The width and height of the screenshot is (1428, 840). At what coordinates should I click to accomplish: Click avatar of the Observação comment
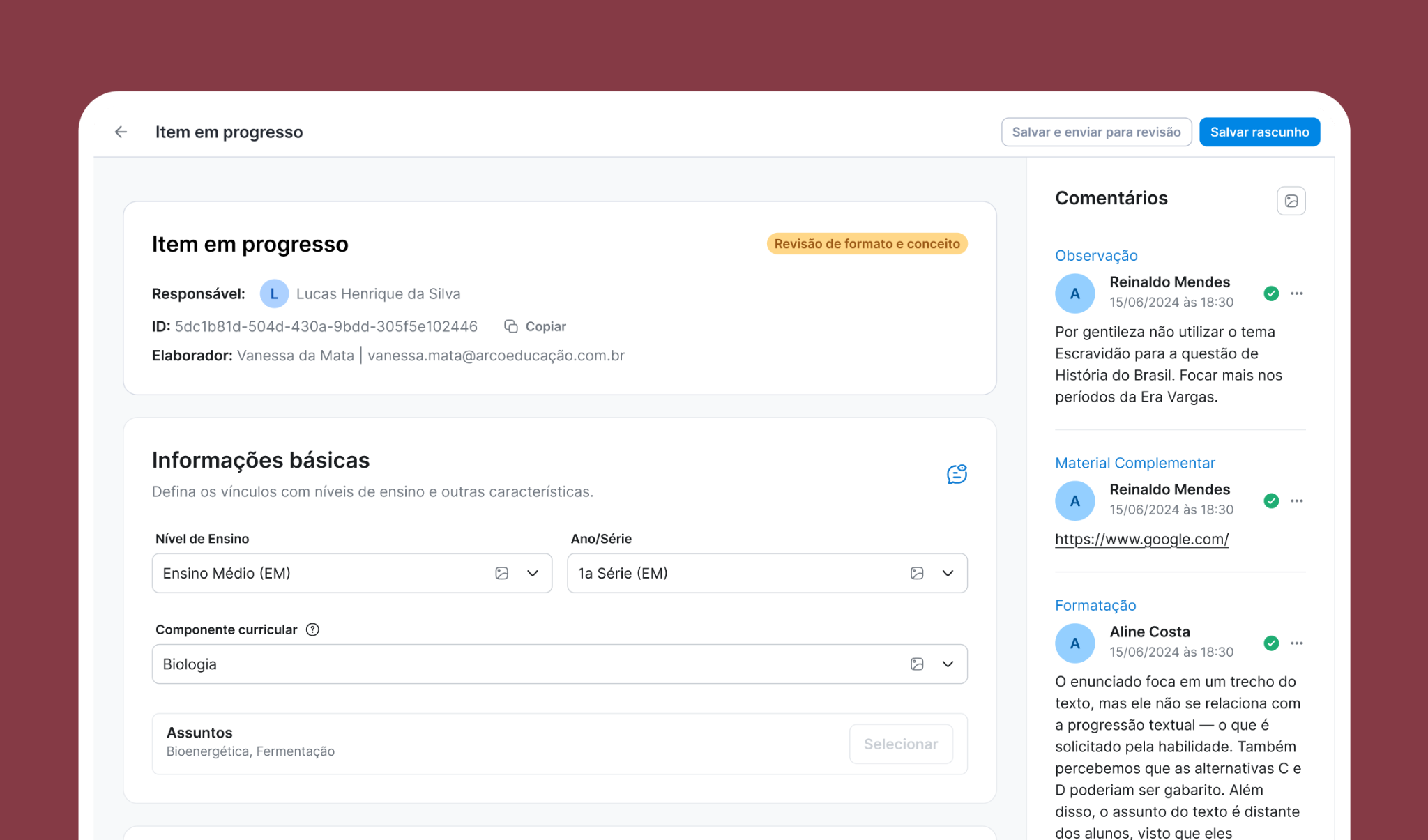pos(1075,293)
